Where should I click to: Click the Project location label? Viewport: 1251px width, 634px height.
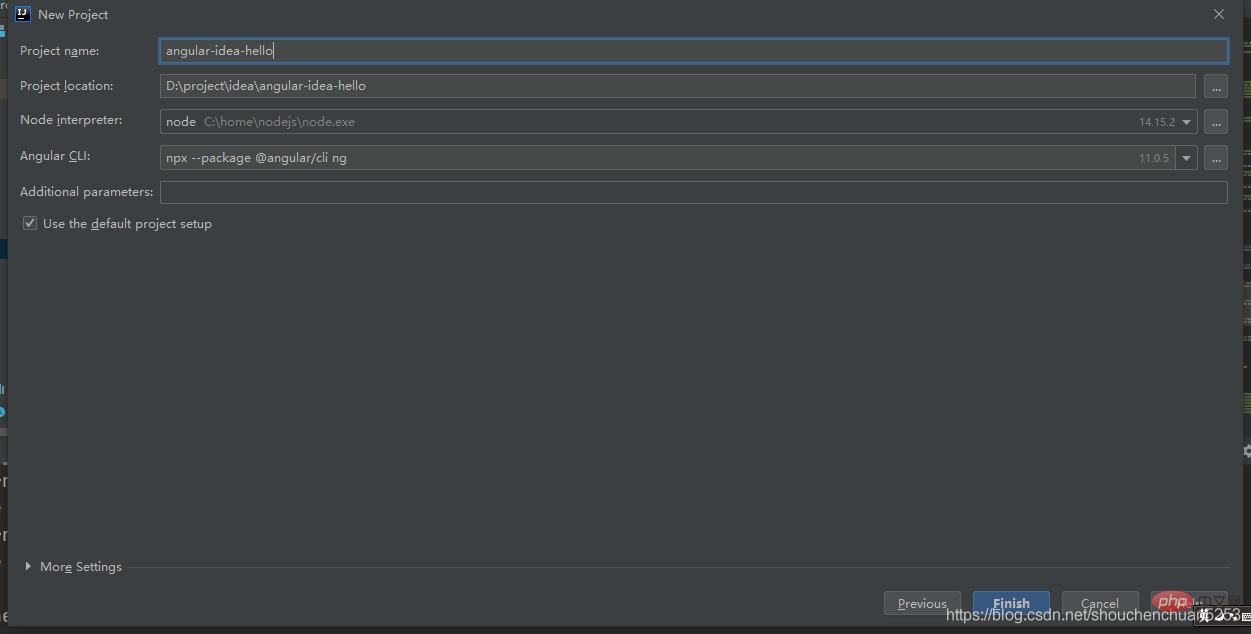click(x=67, y=85)
